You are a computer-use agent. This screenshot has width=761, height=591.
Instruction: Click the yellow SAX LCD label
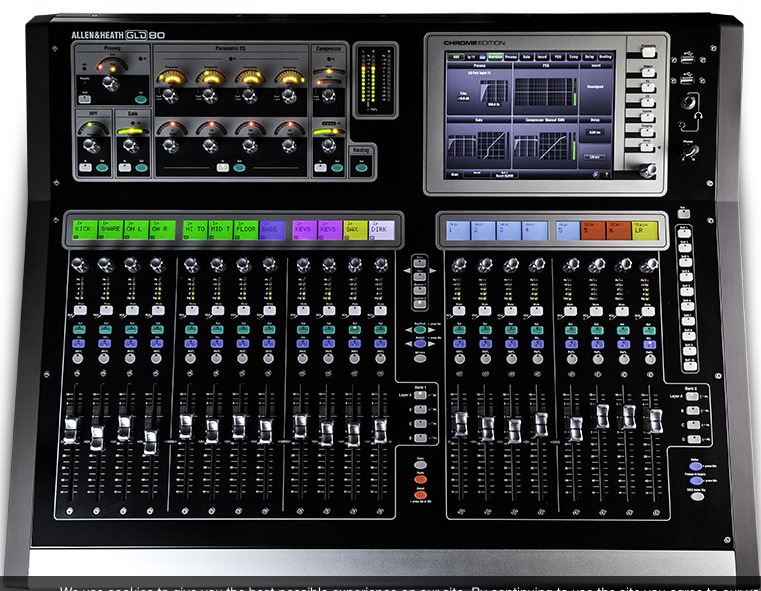point(355,230)
